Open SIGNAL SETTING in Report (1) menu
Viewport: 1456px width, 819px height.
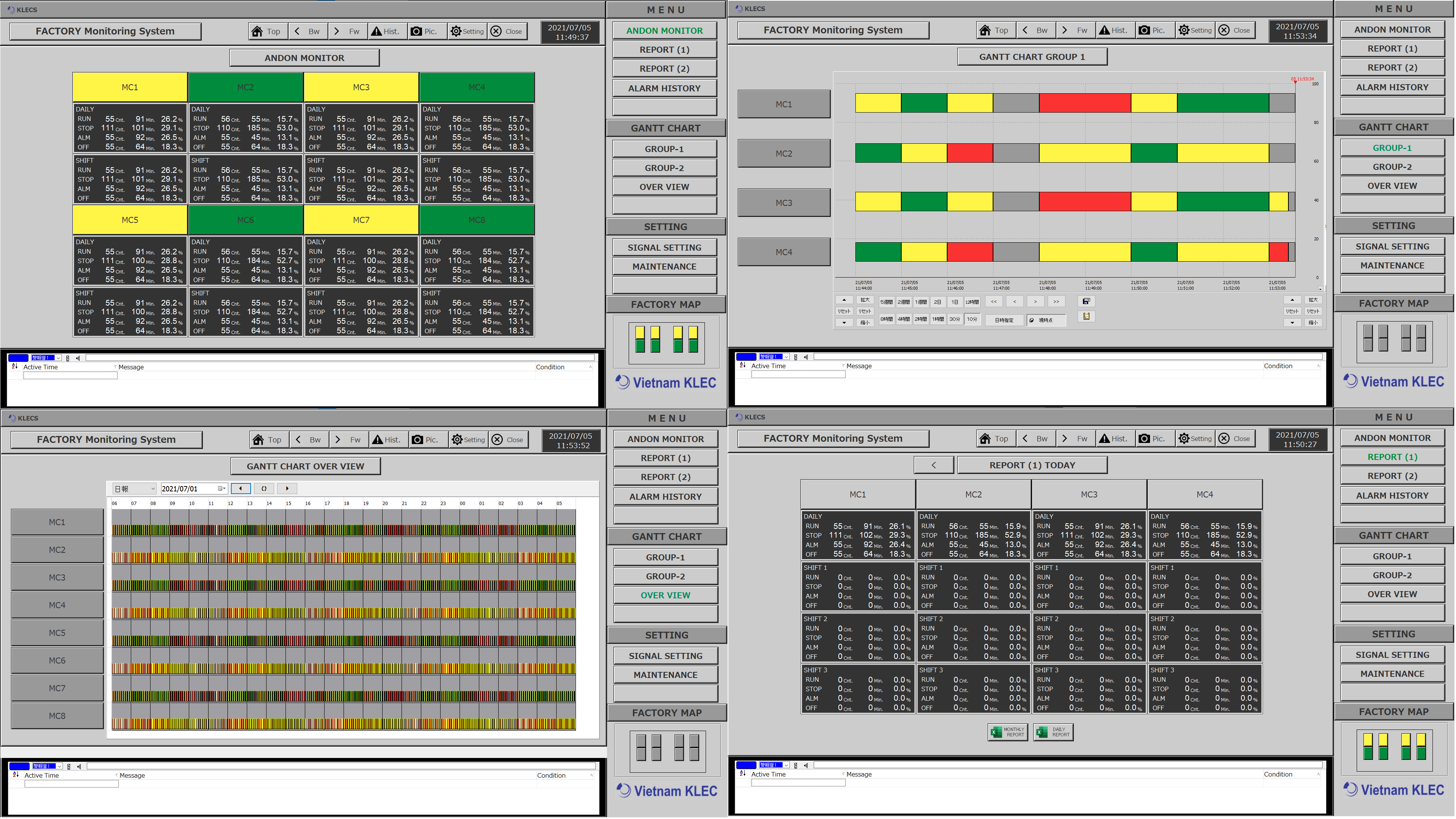1393,655
